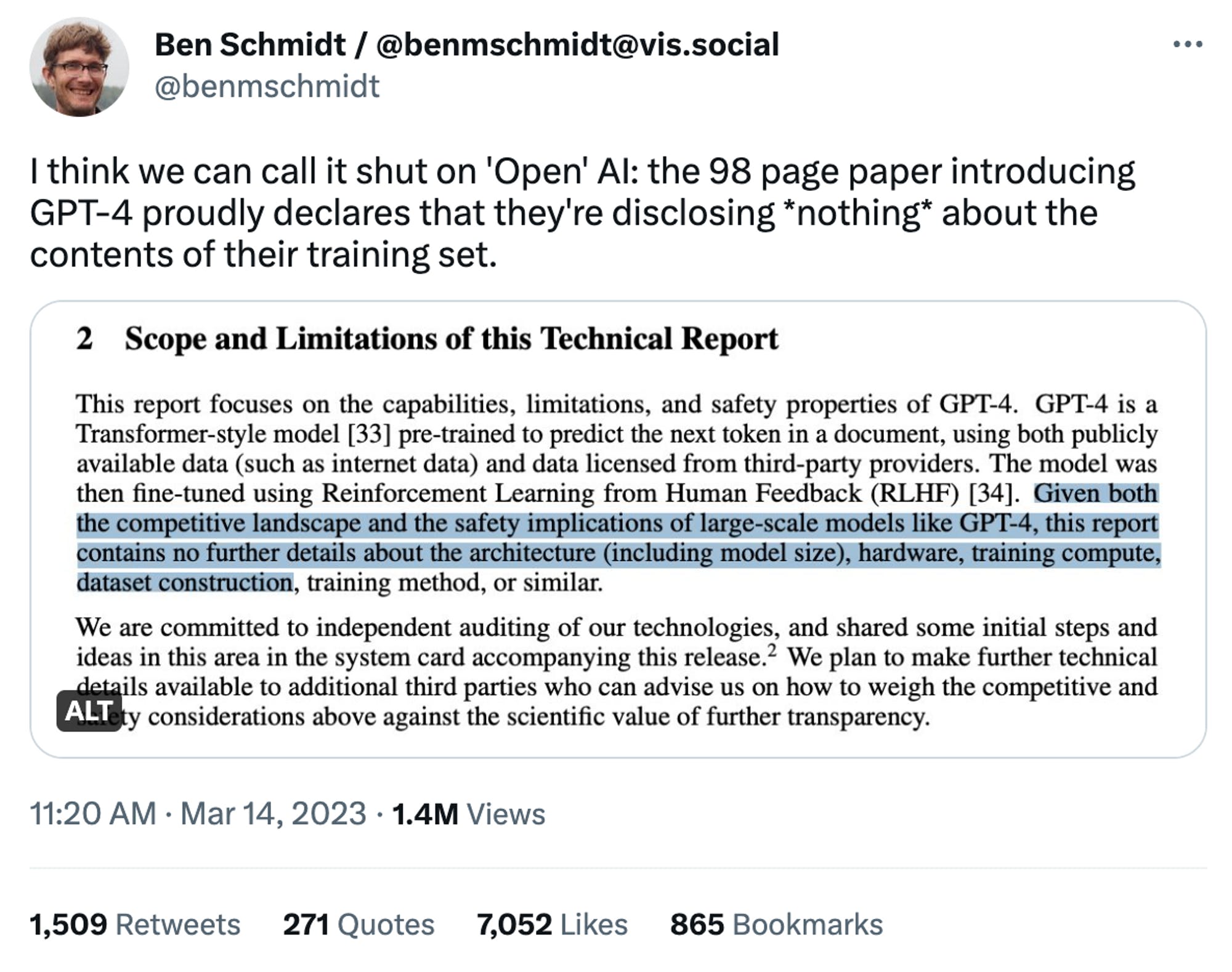The width and height of the screenshot is (1232, 972).
Task: Click the 'Scope and Limitations' heading in image
Action: (x=451, y=339)
